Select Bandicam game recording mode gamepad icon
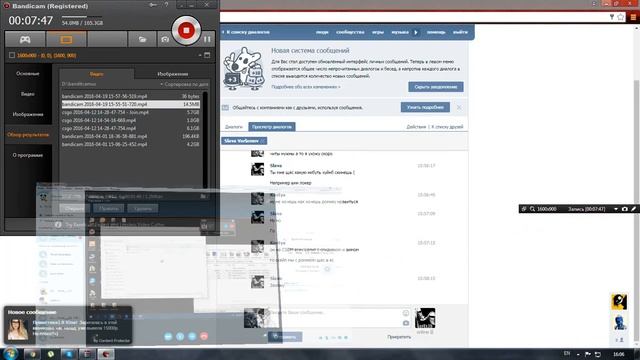This screenshot has width=640, height=360. [25, 40]
